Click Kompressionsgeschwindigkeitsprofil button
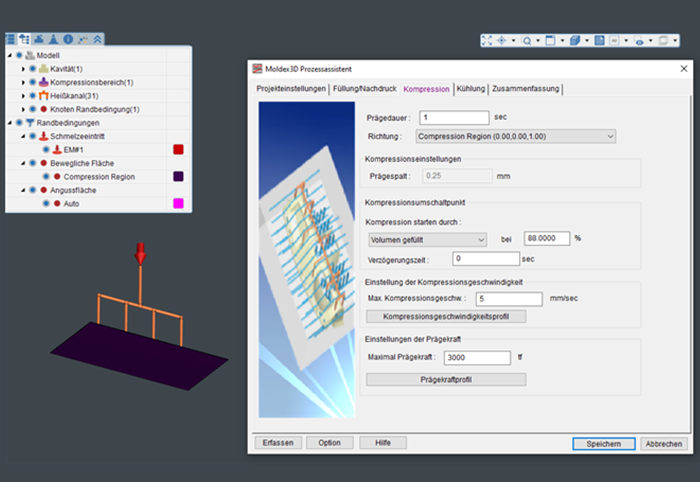700x482 pixels. pyautogui.click(x=446, y=316)
